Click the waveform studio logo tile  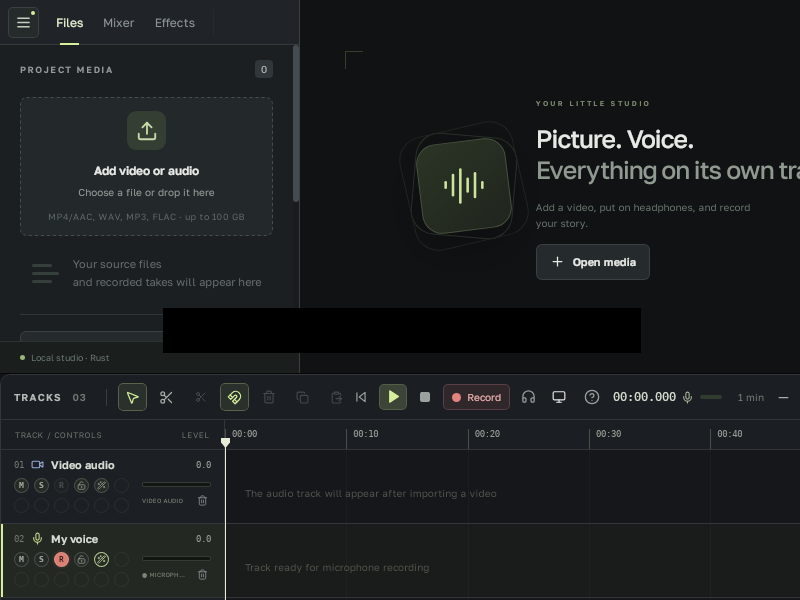(463, 186)
